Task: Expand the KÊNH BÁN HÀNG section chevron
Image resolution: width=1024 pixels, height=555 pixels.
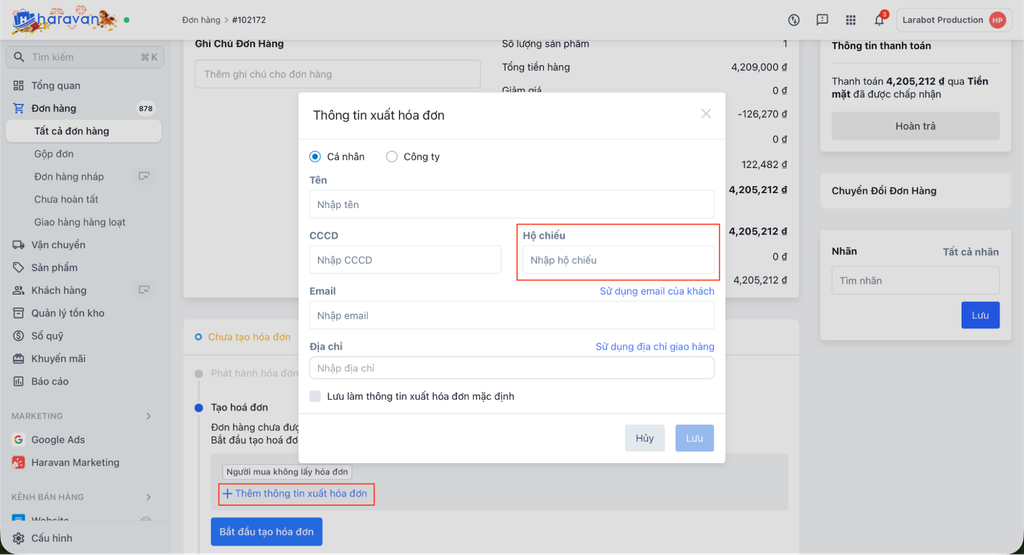Action: click(x=149, y=497)
